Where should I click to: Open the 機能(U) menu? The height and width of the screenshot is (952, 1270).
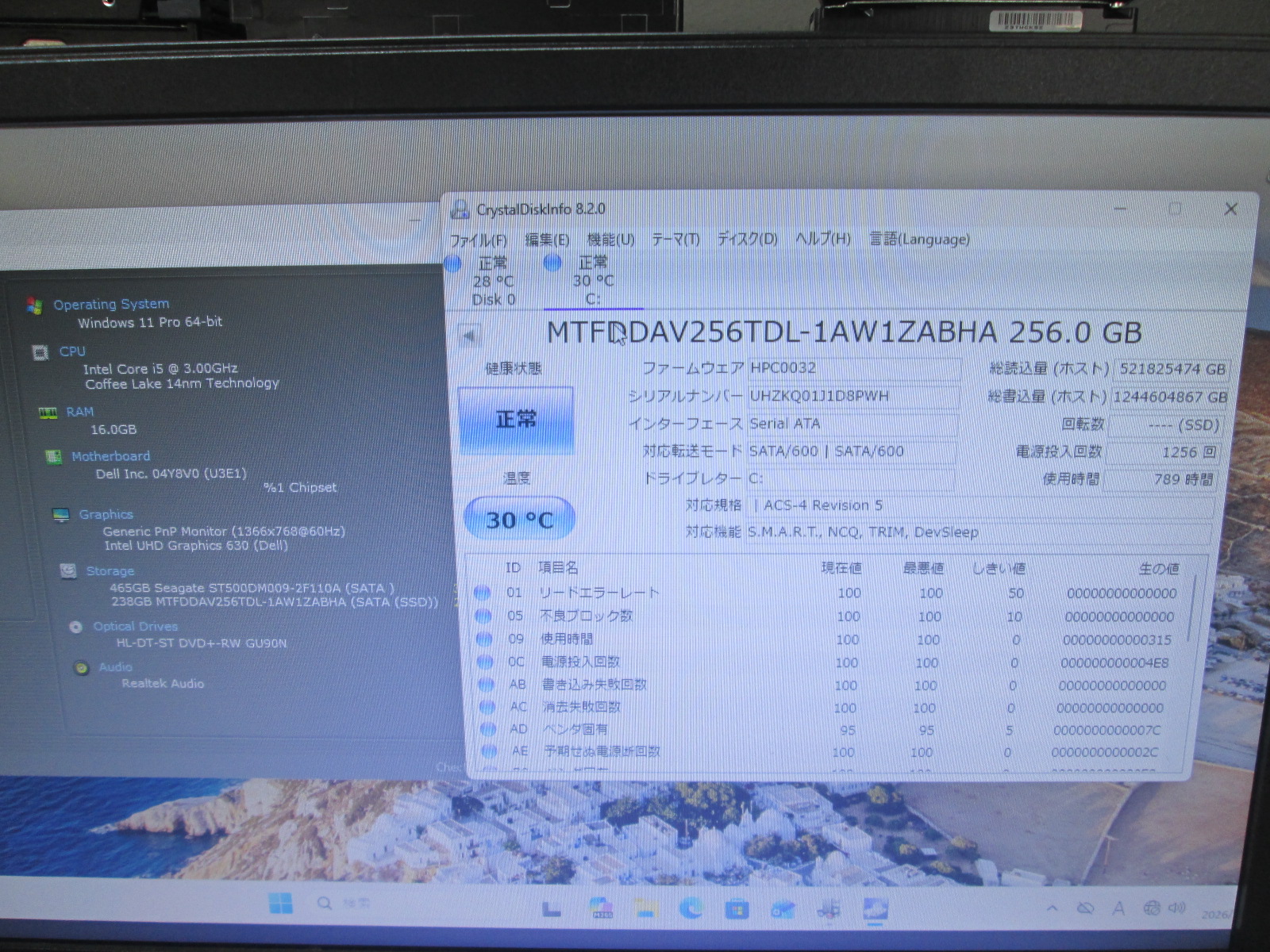610,240
